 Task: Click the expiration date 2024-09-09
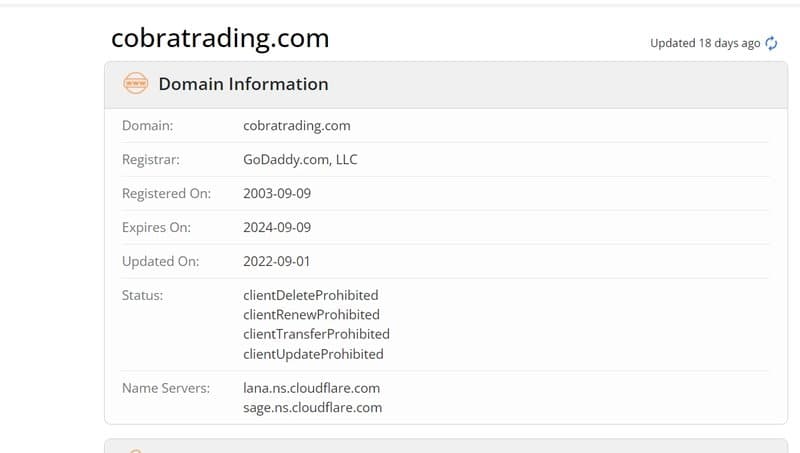point(277,228)
